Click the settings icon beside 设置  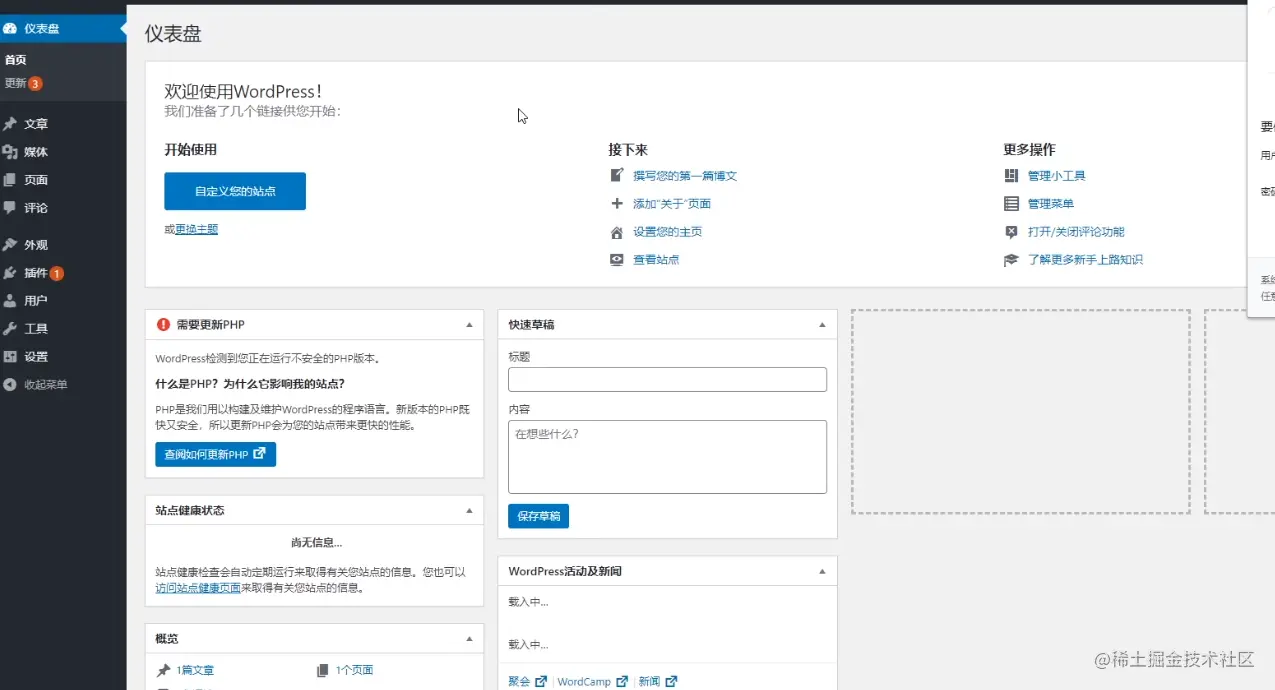(x=10, y=356)
